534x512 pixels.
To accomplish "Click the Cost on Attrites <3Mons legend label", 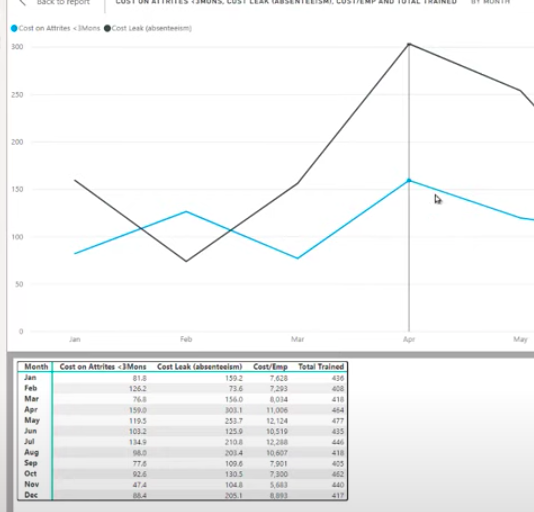I will (x=59, y=28).
